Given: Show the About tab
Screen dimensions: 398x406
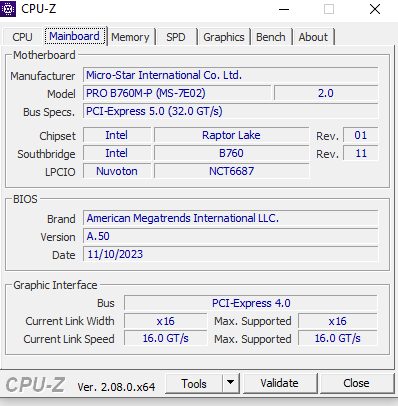Looking at the screenshot, I should 313,37.
